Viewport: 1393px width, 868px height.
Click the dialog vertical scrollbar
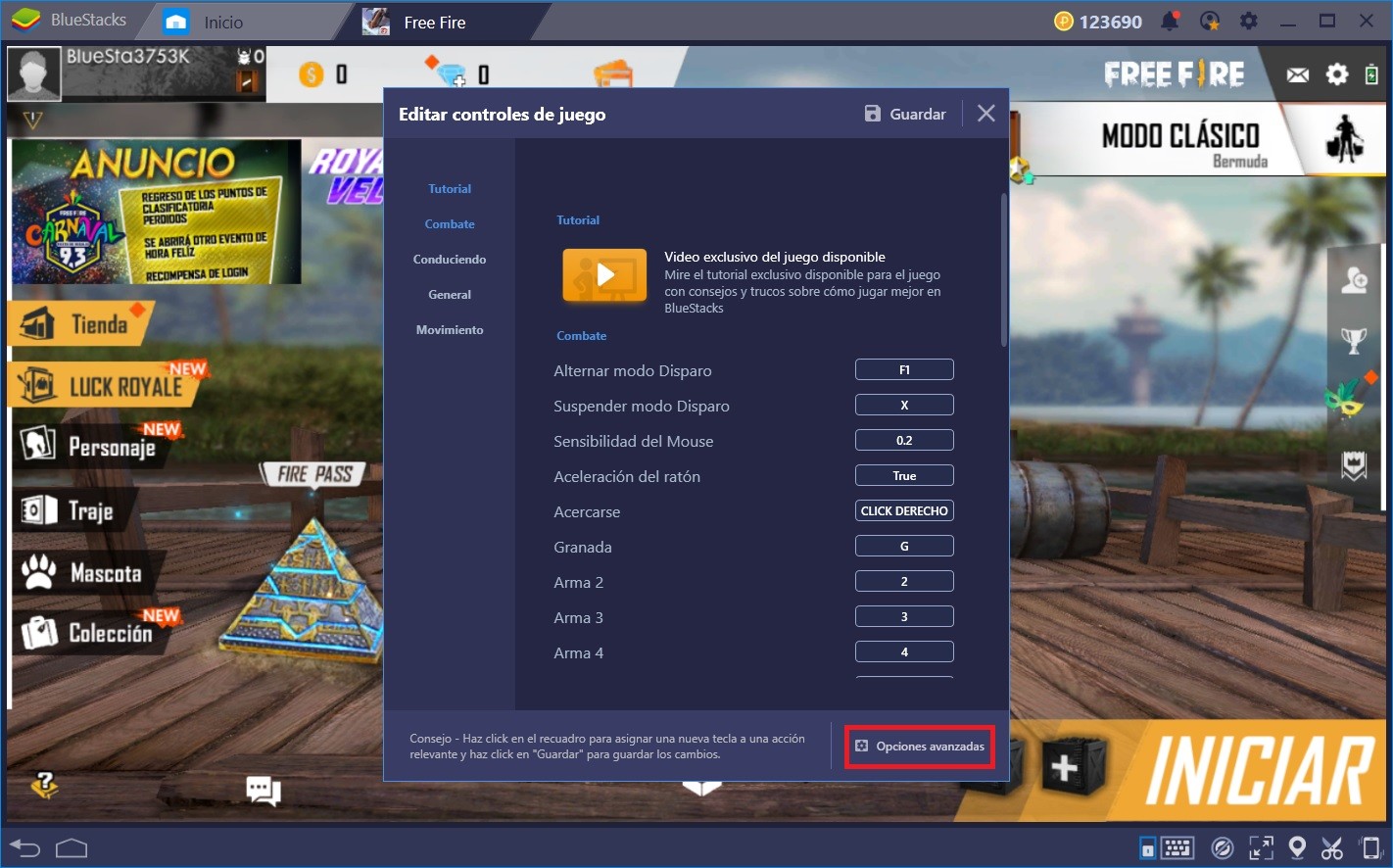point(1003,269)
